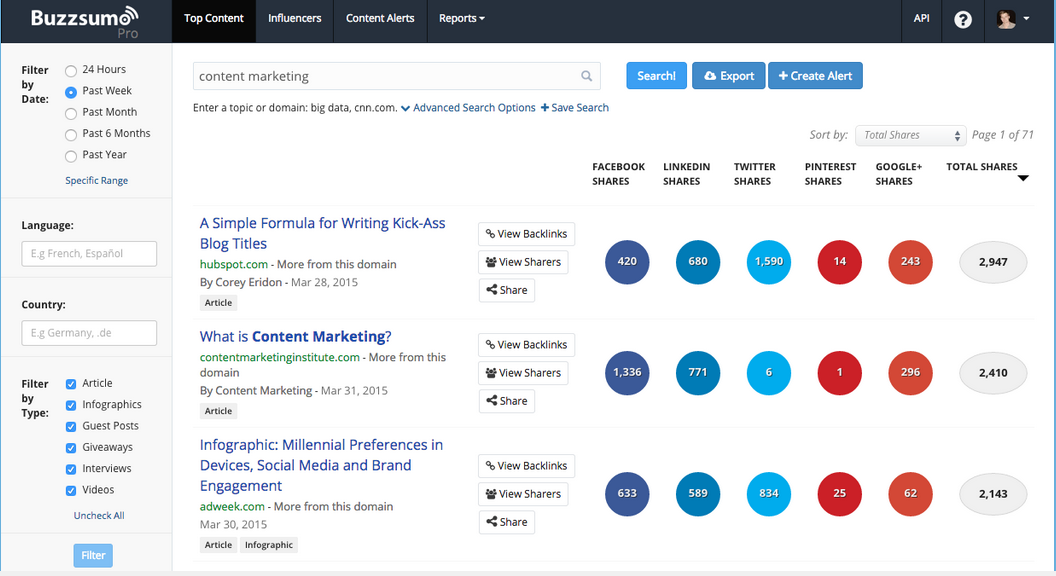The height and width of the screenshot is (576, 1056).
Task: Expand Advanced Search Options
Action: coord(468,108)
